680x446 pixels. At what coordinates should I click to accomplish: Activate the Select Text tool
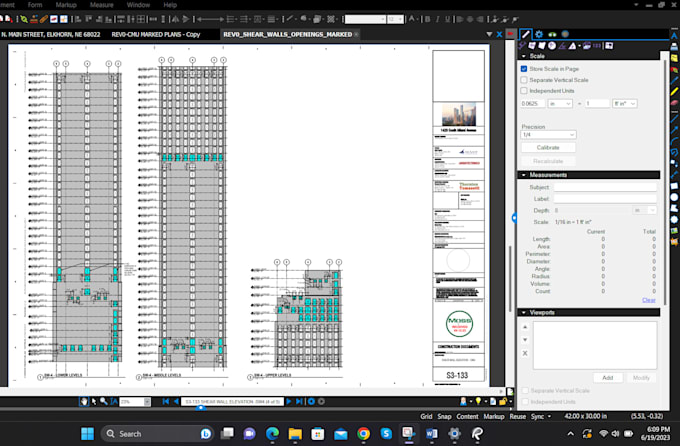point(114,401)
